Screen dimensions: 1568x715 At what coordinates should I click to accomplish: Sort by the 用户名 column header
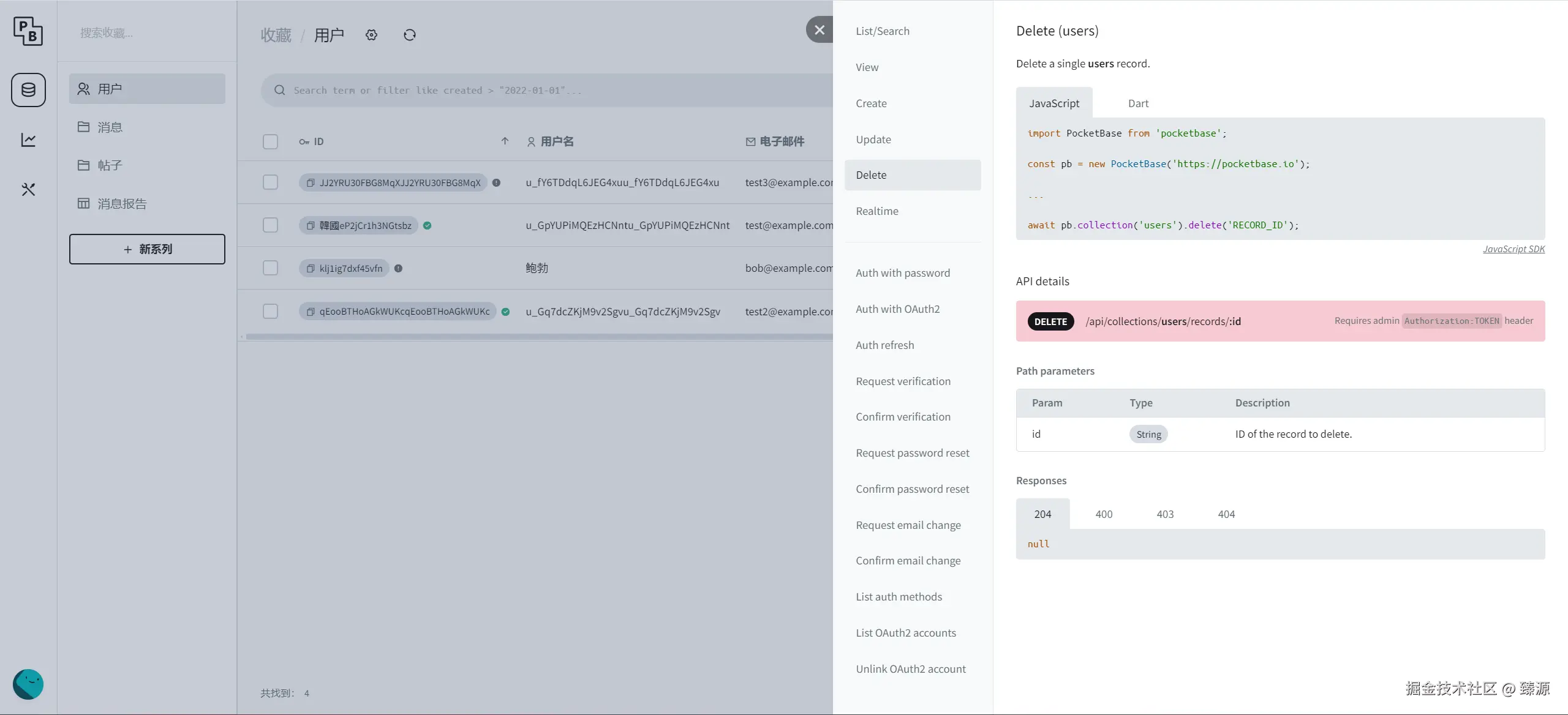(557, 142)
